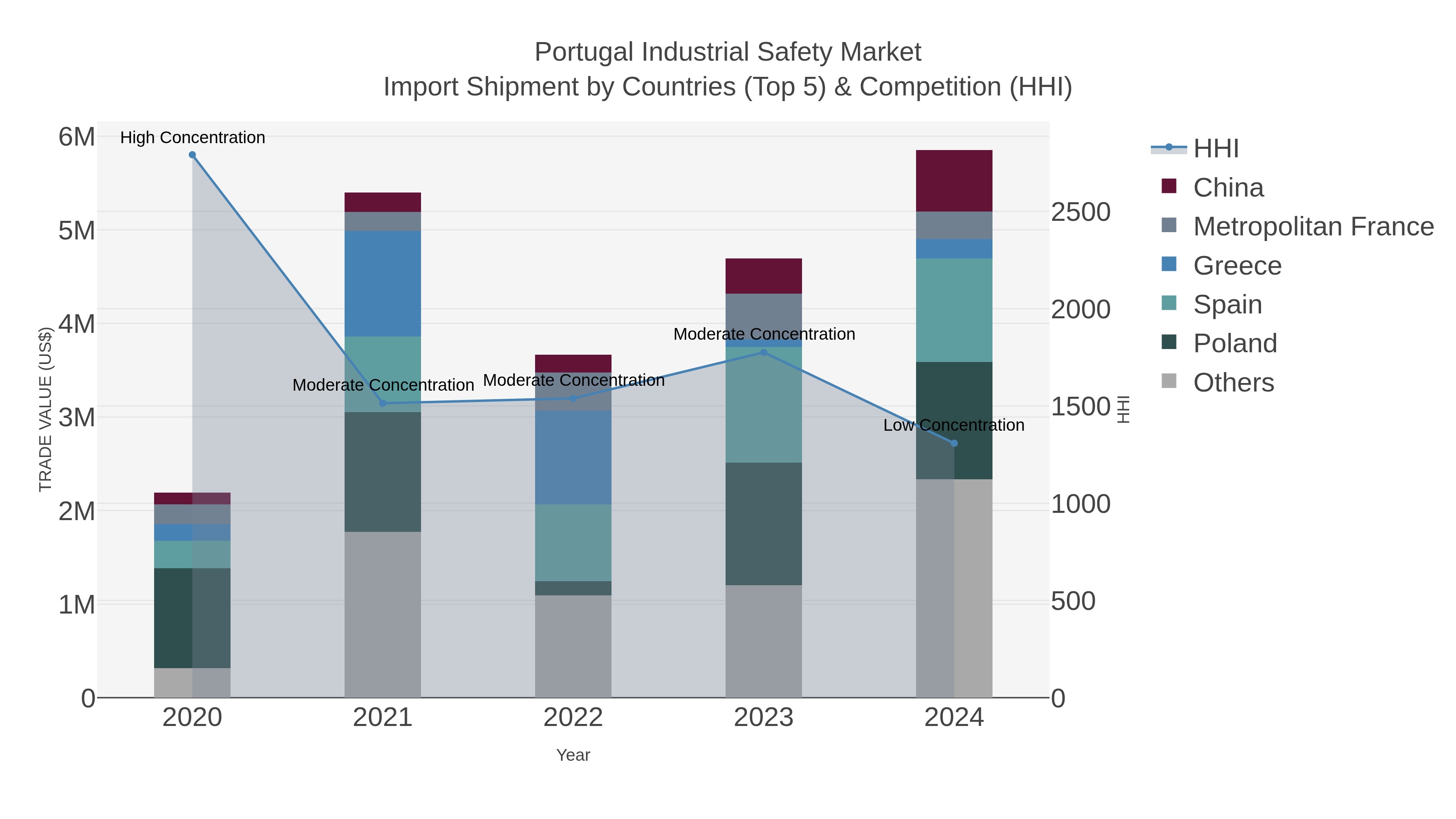
Task: Click the China segment of the 2023 bar
Action: coord(764,276)
